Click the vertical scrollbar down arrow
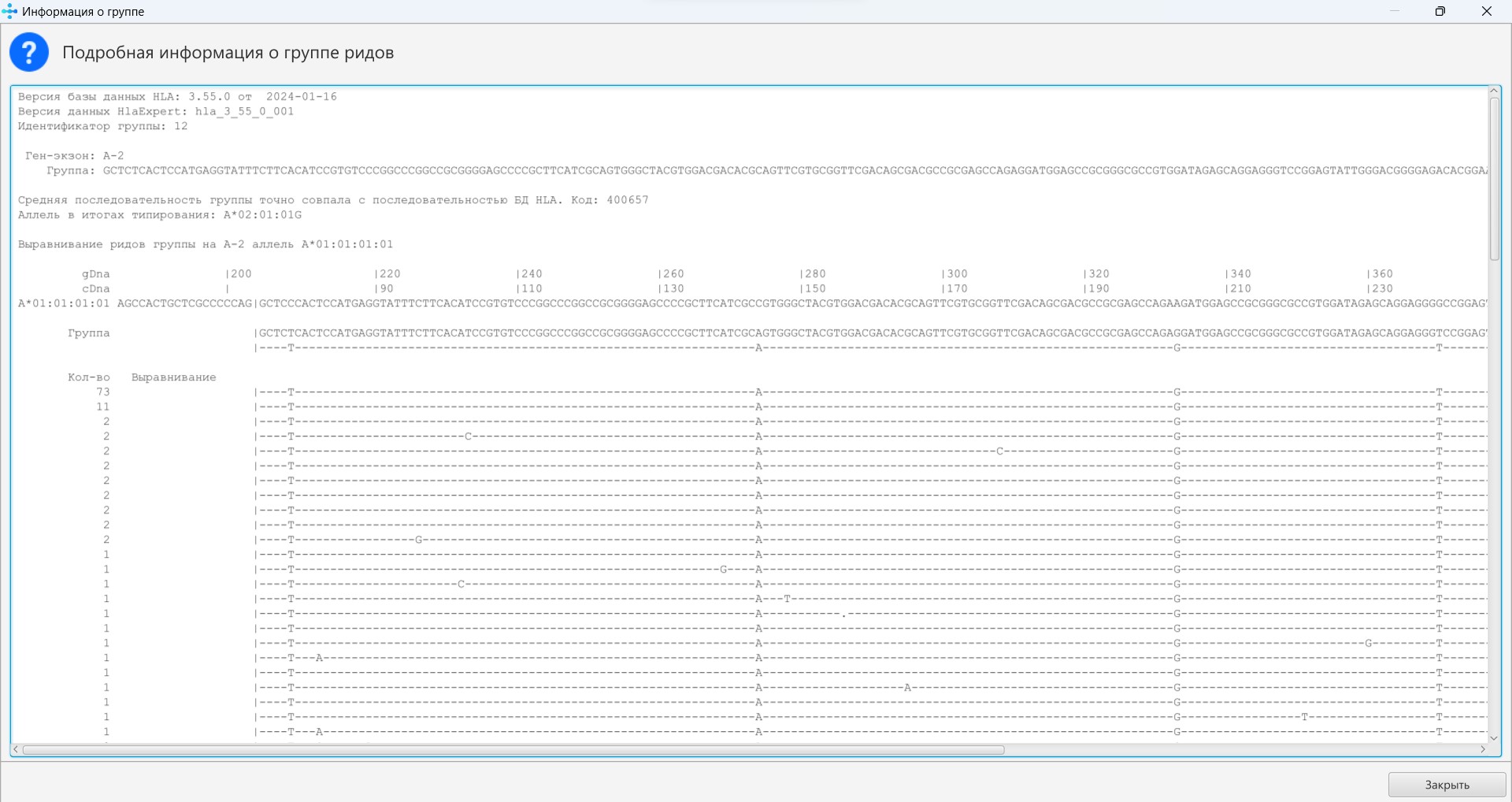 (1494, 738)
